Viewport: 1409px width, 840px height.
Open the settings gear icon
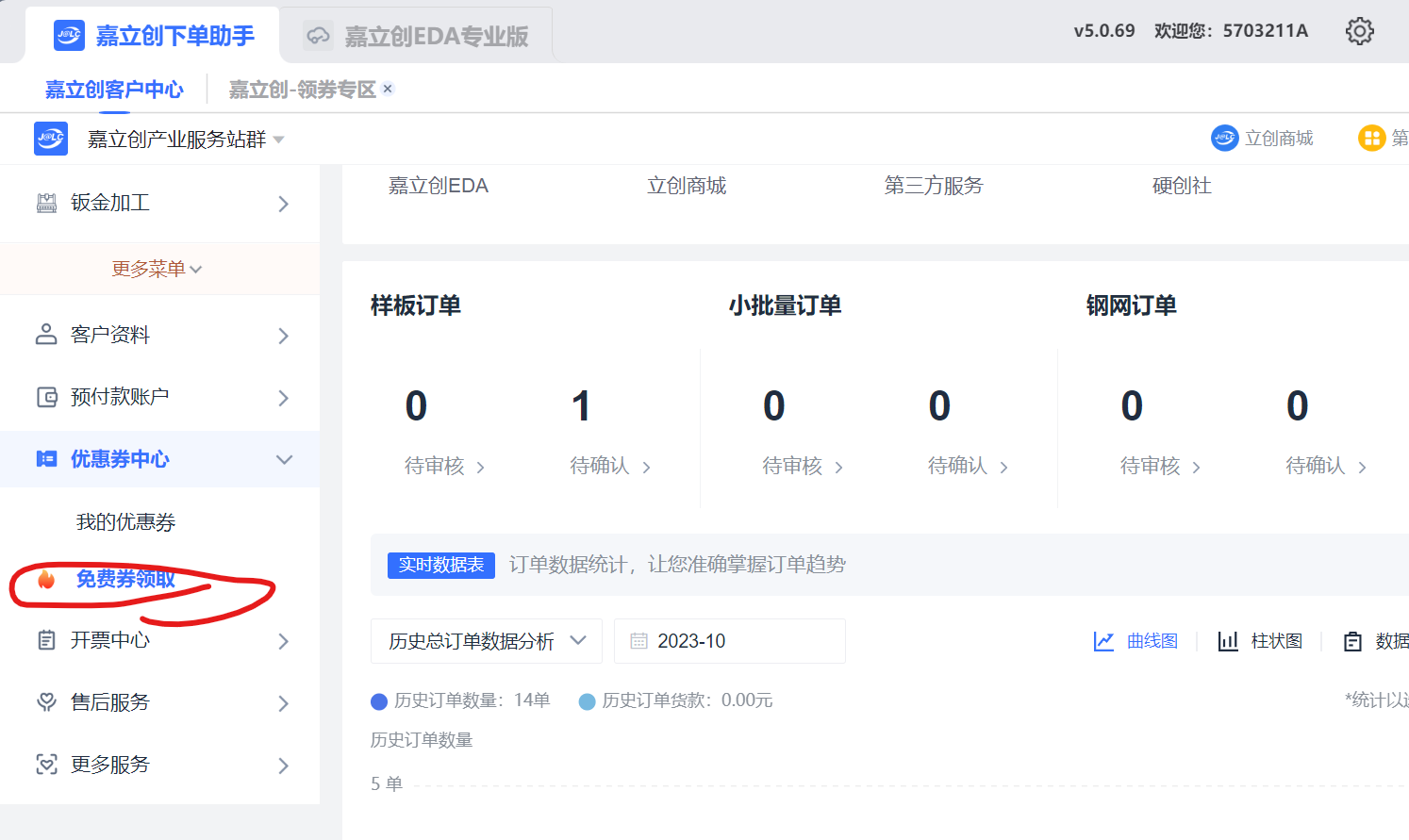point(1359,31)
